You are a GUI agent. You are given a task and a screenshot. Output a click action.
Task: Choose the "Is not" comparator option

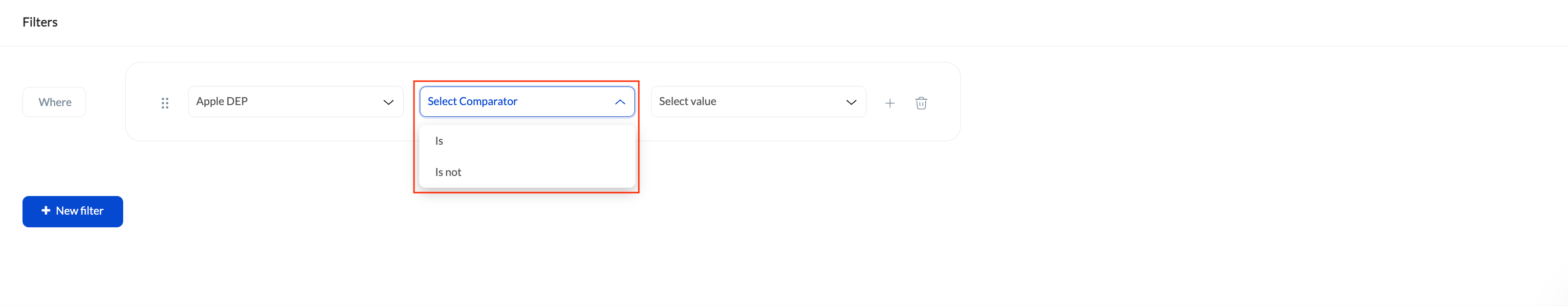click(x=527, y=172)
